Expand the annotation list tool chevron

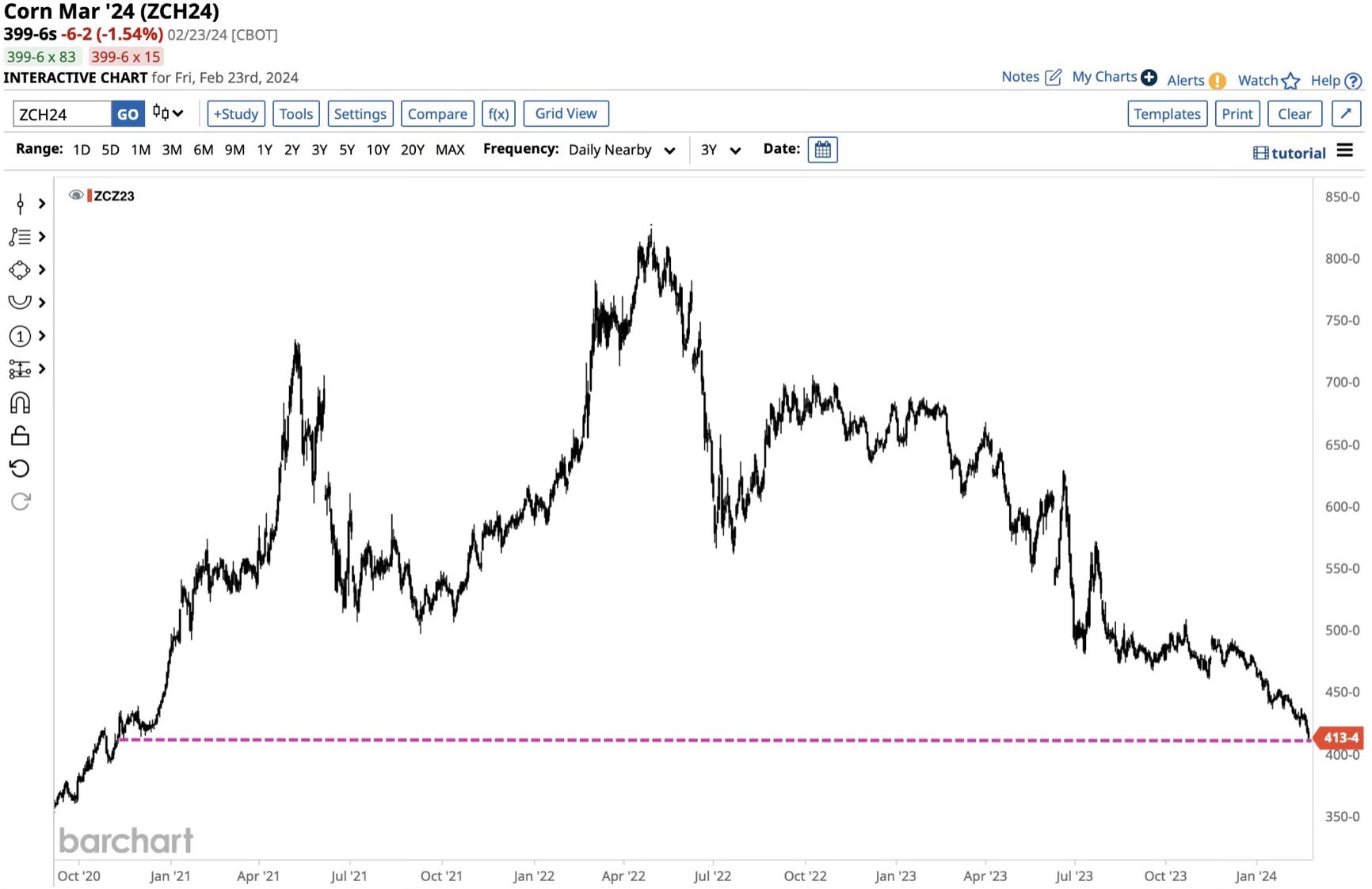coord(42,237)
